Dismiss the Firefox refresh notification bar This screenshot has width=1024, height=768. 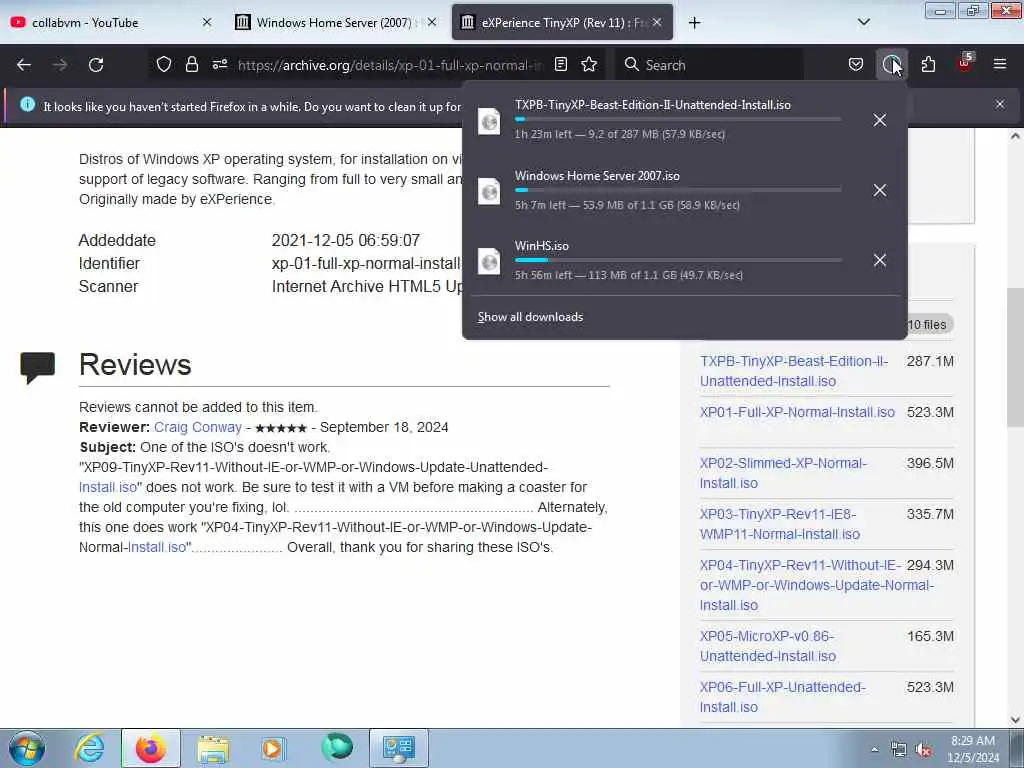point(1000,104)
